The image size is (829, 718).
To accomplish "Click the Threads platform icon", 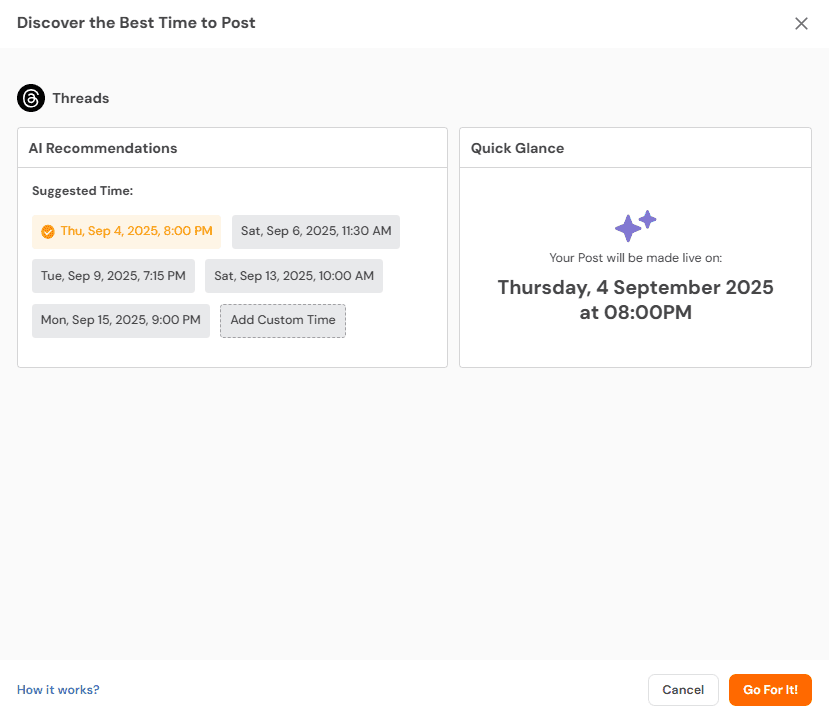I will click(31, 98).
